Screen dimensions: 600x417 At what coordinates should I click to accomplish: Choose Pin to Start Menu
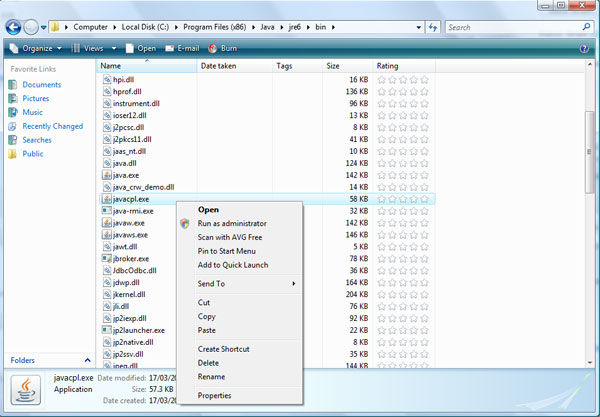[240, 251]
